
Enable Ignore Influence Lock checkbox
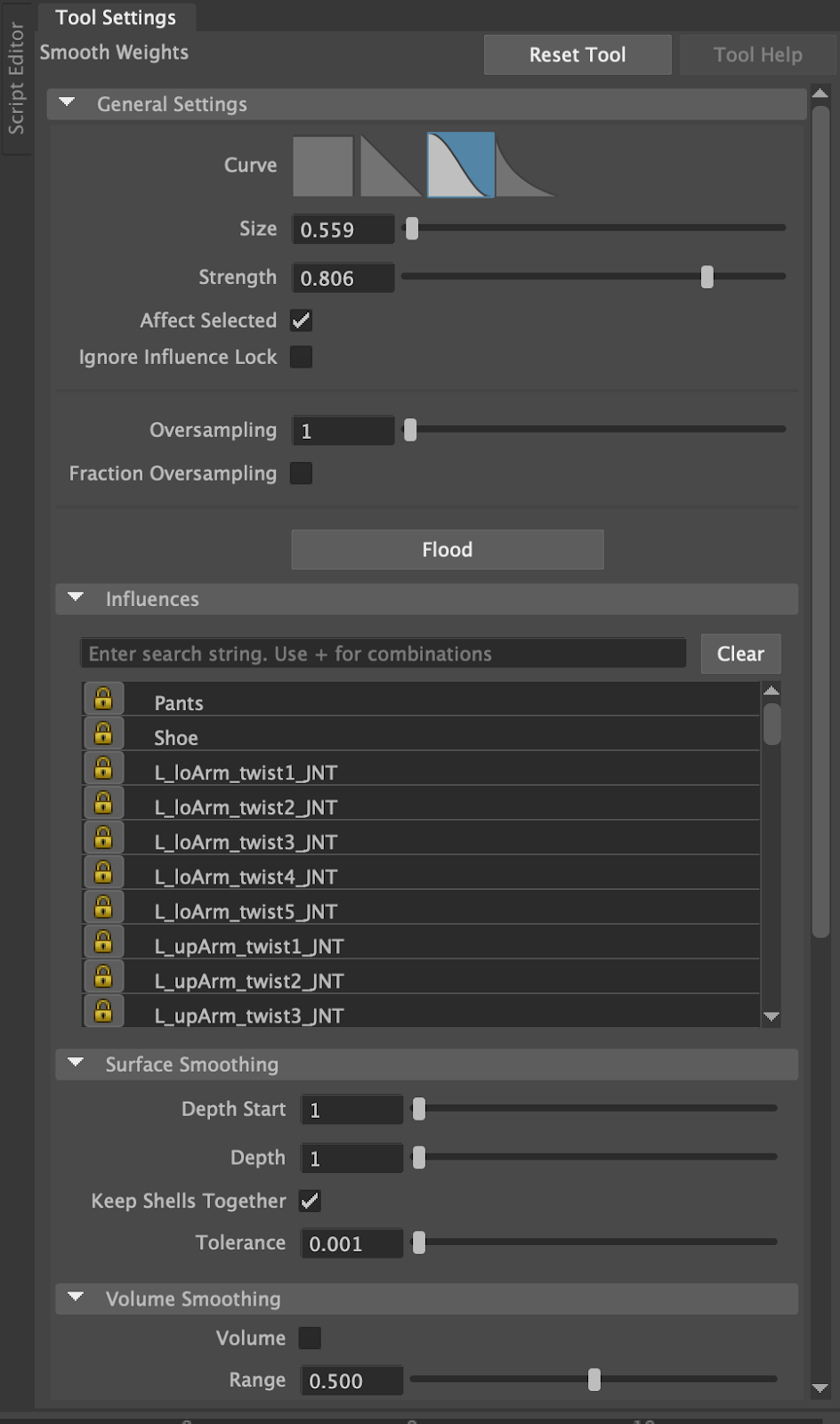[x=302, y=357]
